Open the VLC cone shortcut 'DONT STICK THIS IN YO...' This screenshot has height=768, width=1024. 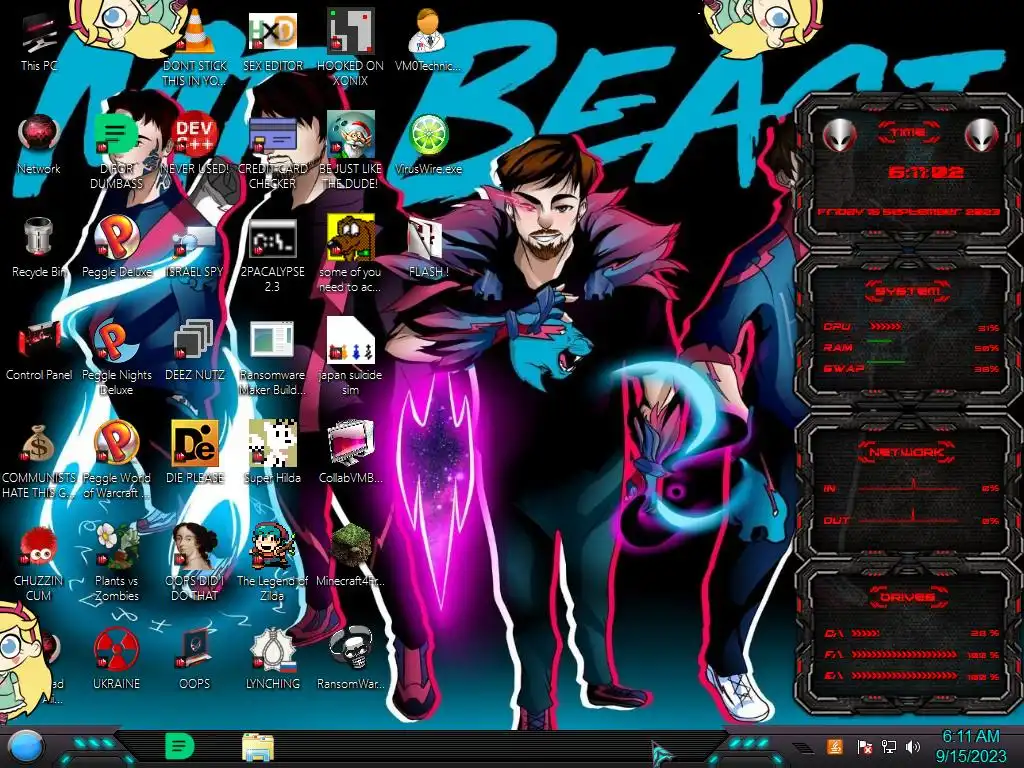coord(195,48)
